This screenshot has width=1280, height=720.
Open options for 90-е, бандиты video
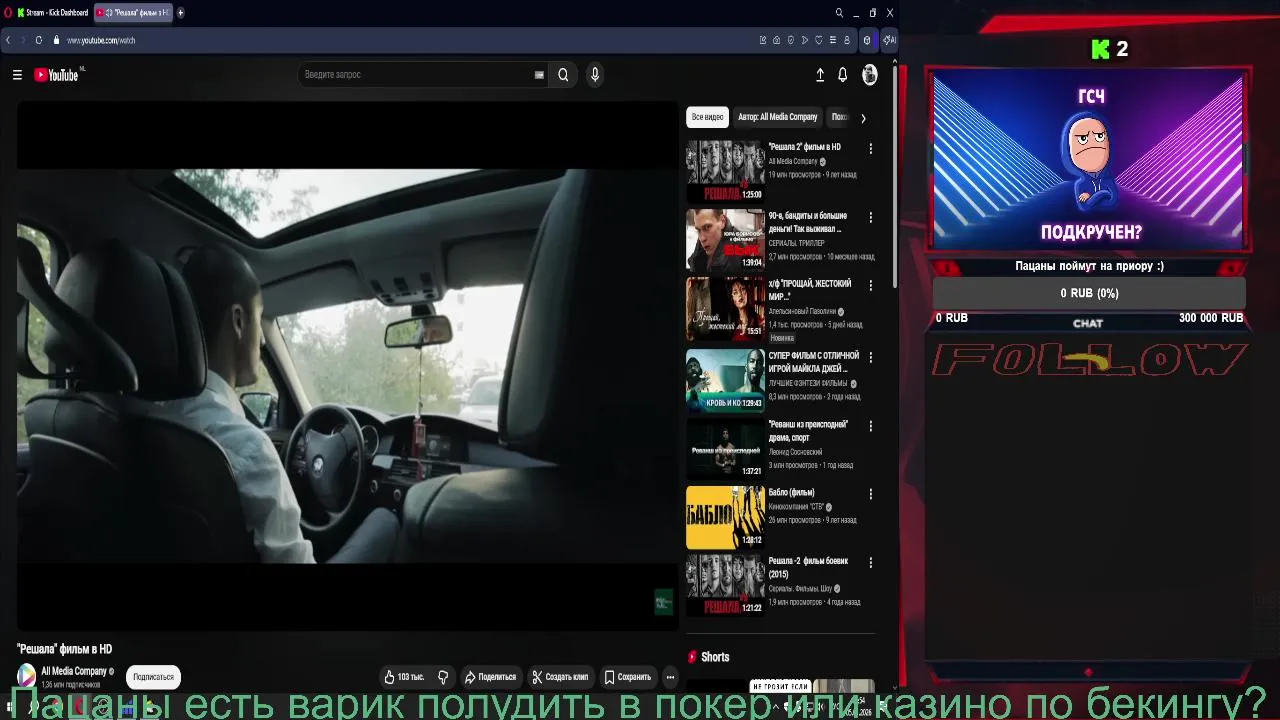870,217
